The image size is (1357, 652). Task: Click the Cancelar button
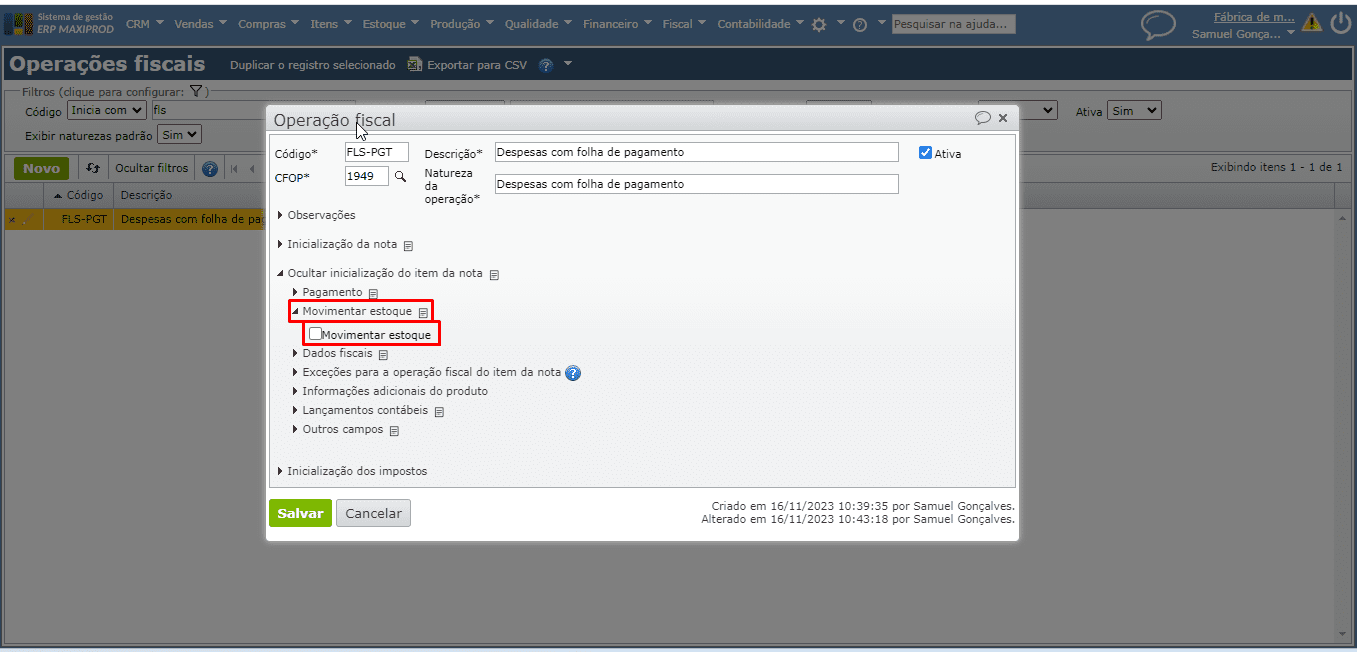373,513
